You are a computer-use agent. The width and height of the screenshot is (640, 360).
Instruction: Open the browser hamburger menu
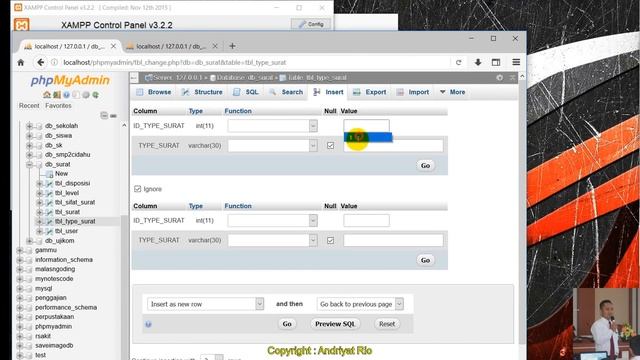(x=516, y=62)
